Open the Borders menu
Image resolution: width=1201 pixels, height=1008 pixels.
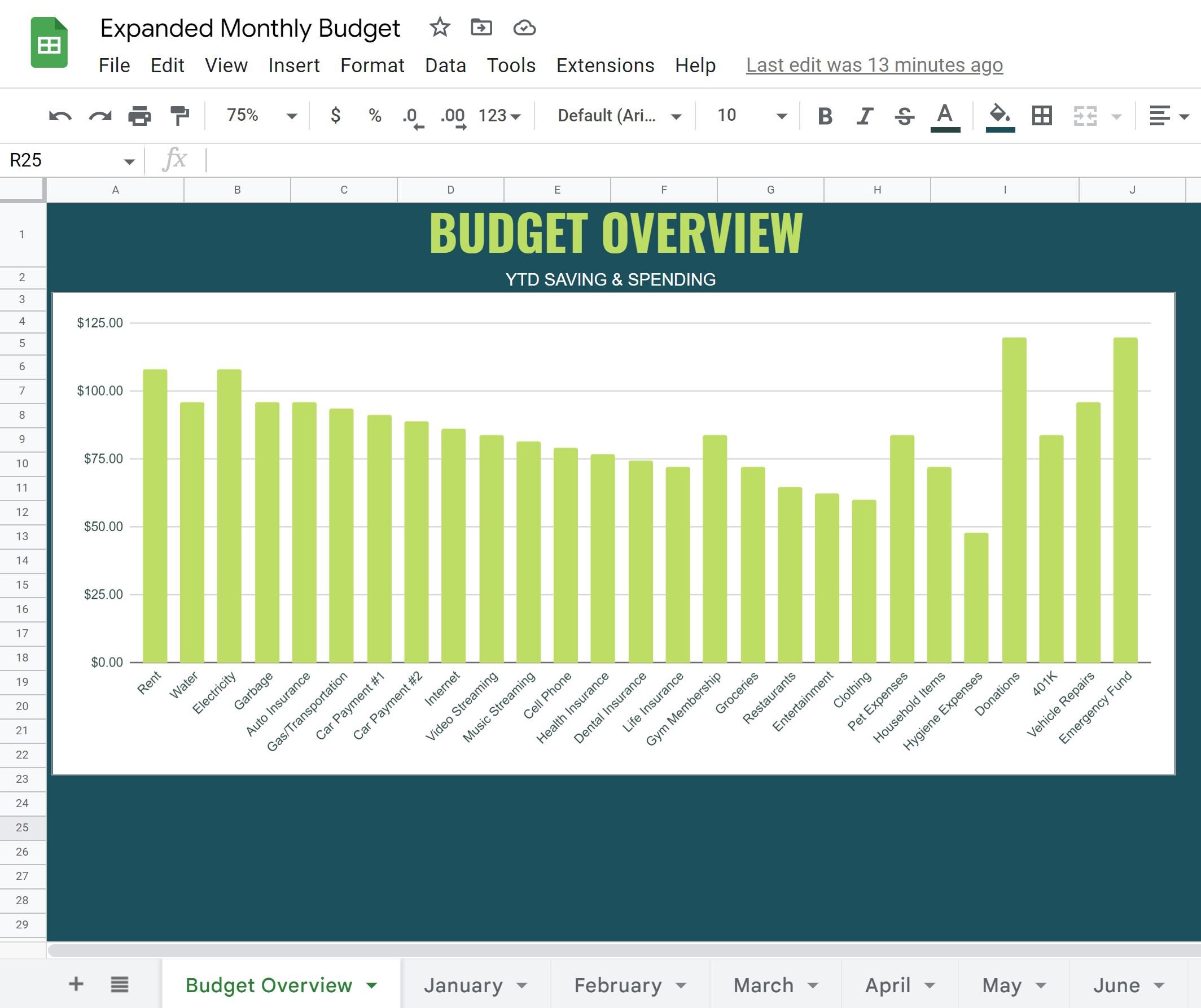click(1042, 116)
